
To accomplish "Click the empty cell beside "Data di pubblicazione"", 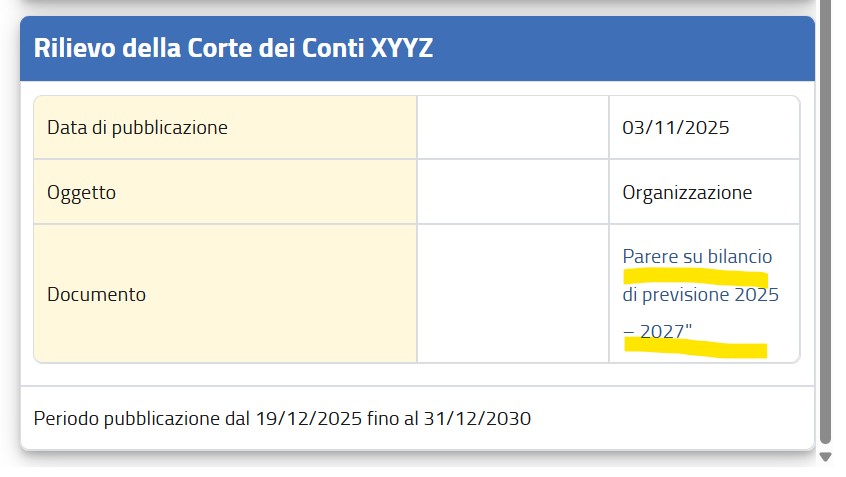I will (x=512, y=127).
